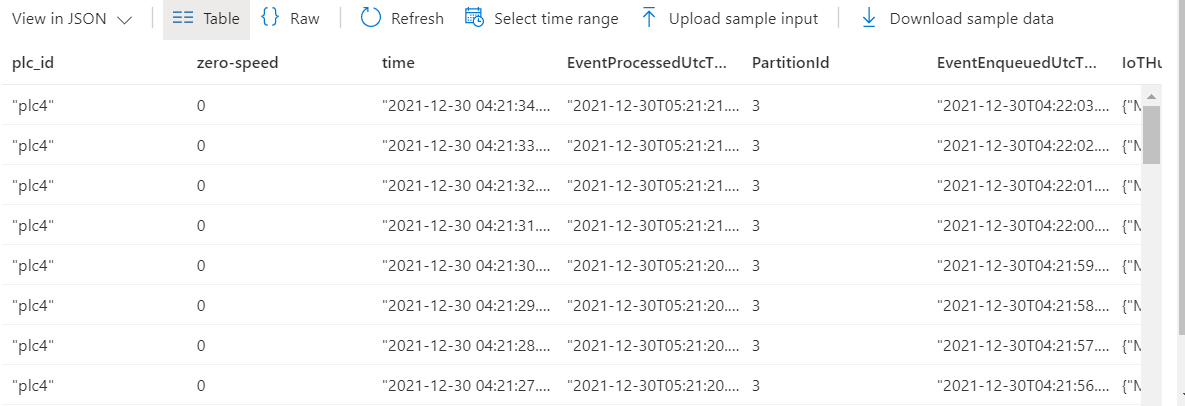Image resolution: width=1185 pixels, height=406 pixels.
Task: Click the Table view grid icon
Action: (182, 18)
